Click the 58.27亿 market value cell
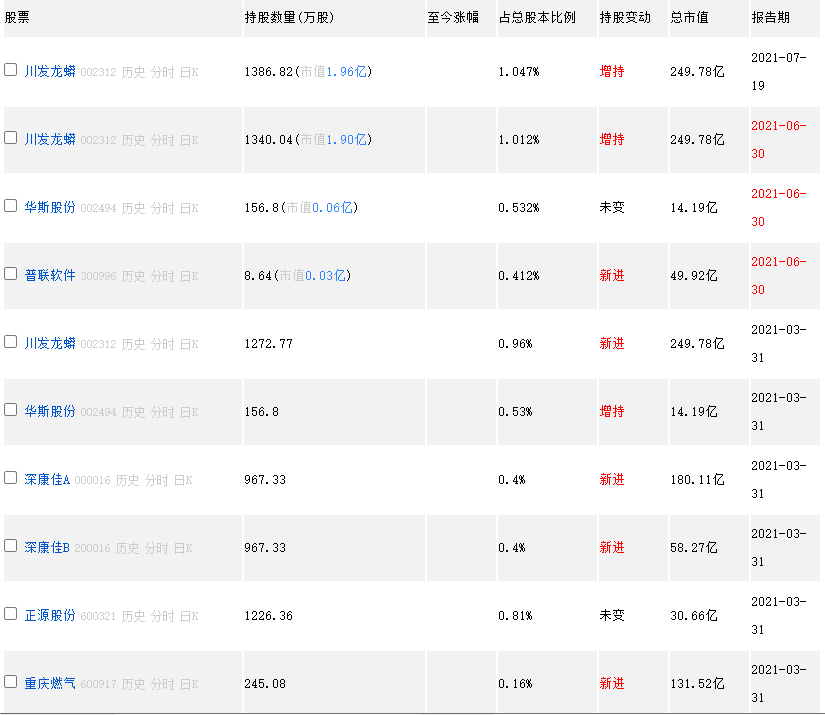This screenshot has height=715, width=825. pos(693,547)
